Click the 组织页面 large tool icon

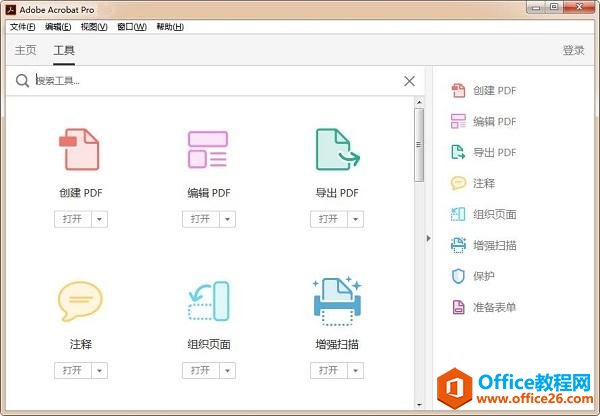click(209, 301)
